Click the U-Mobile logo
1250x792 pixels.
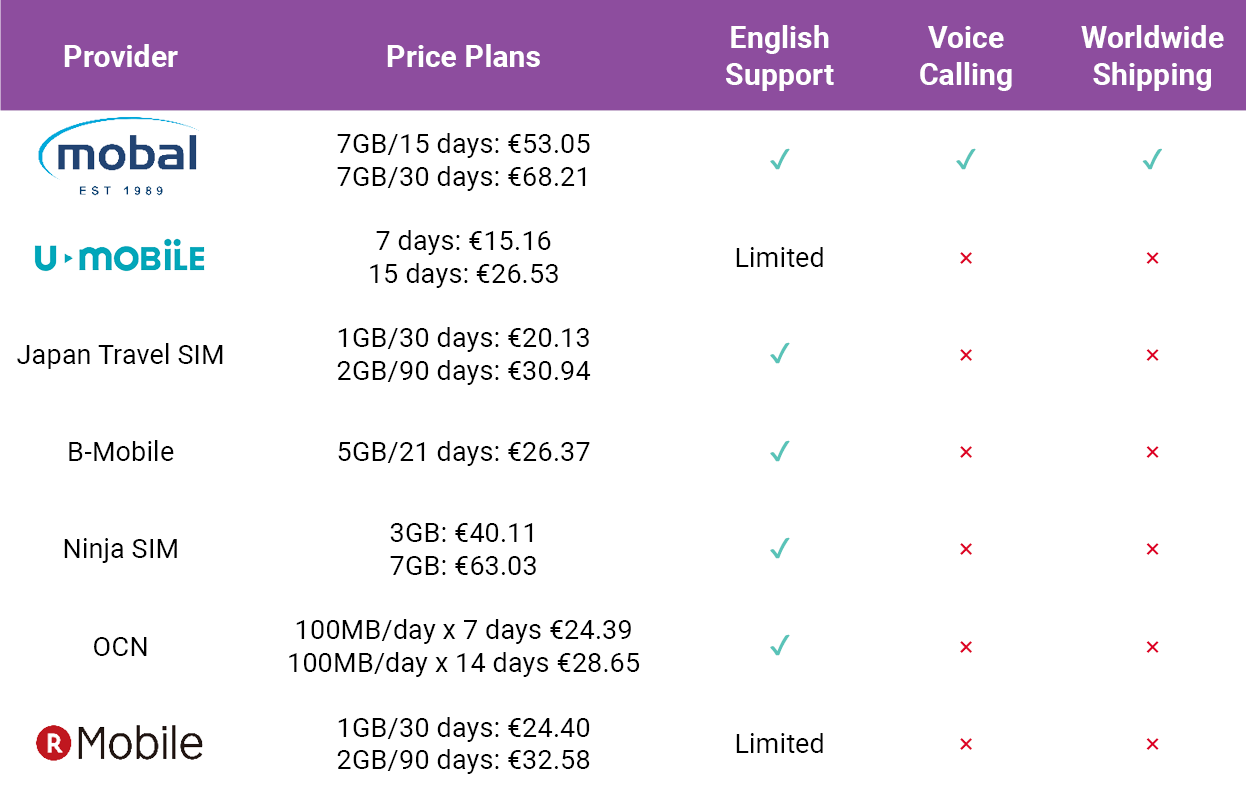click(119, 258)
